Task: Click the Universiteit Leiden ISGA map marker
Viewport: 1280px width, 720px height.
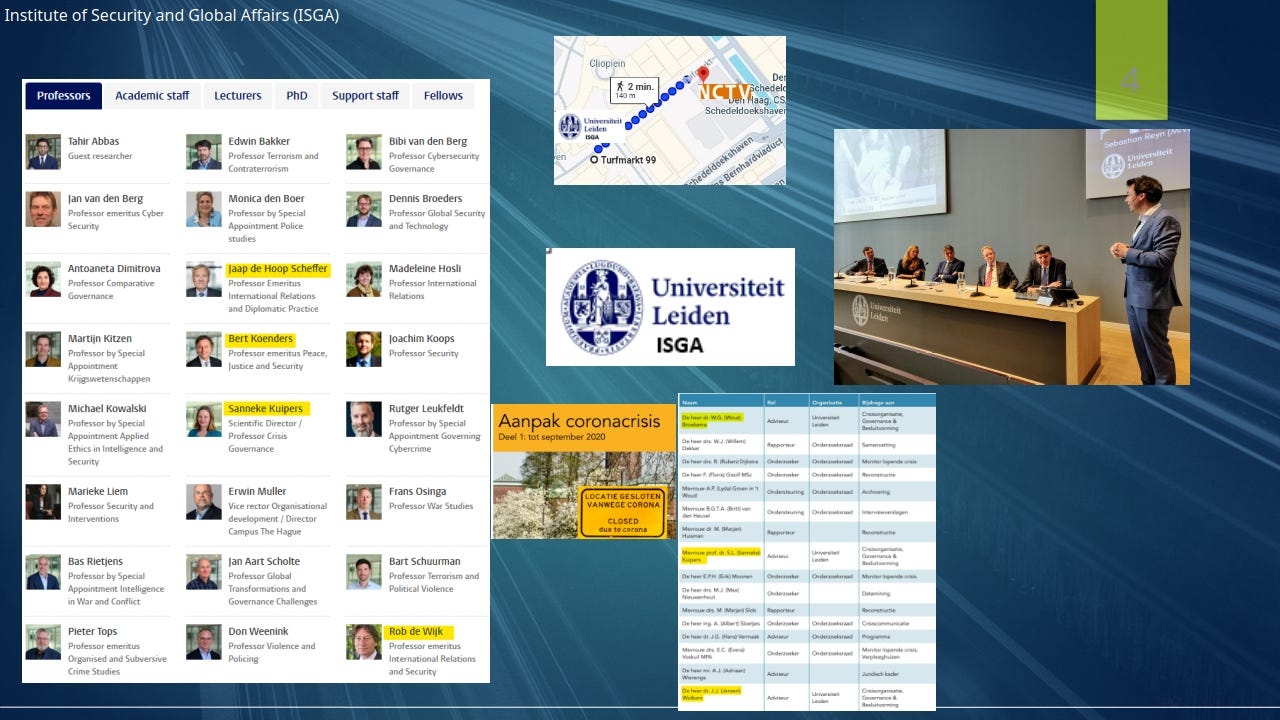Action: pyautogui.click(x=589, y=129)
